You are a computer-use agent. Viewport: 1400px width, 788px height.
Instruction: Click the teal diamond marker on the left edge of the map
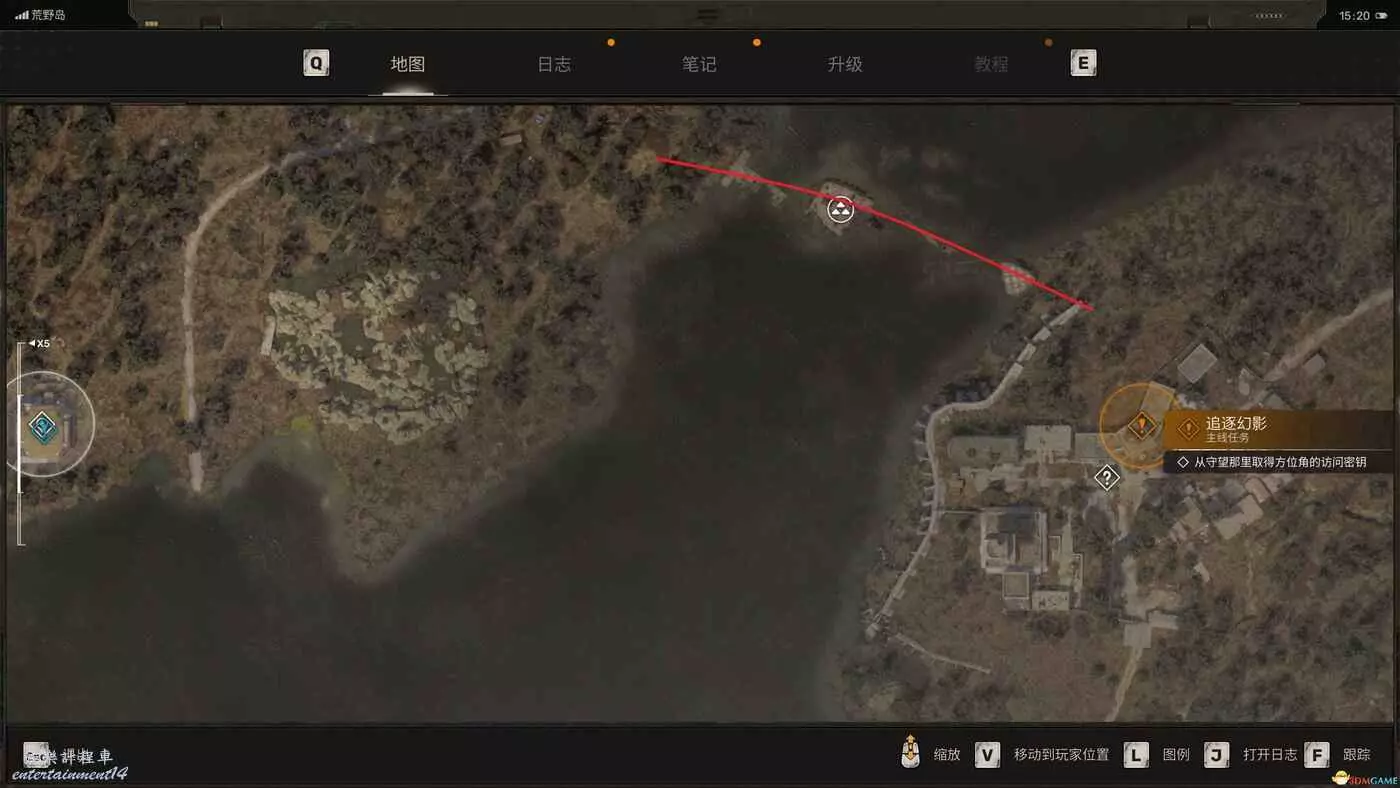[x=42, y=427]
